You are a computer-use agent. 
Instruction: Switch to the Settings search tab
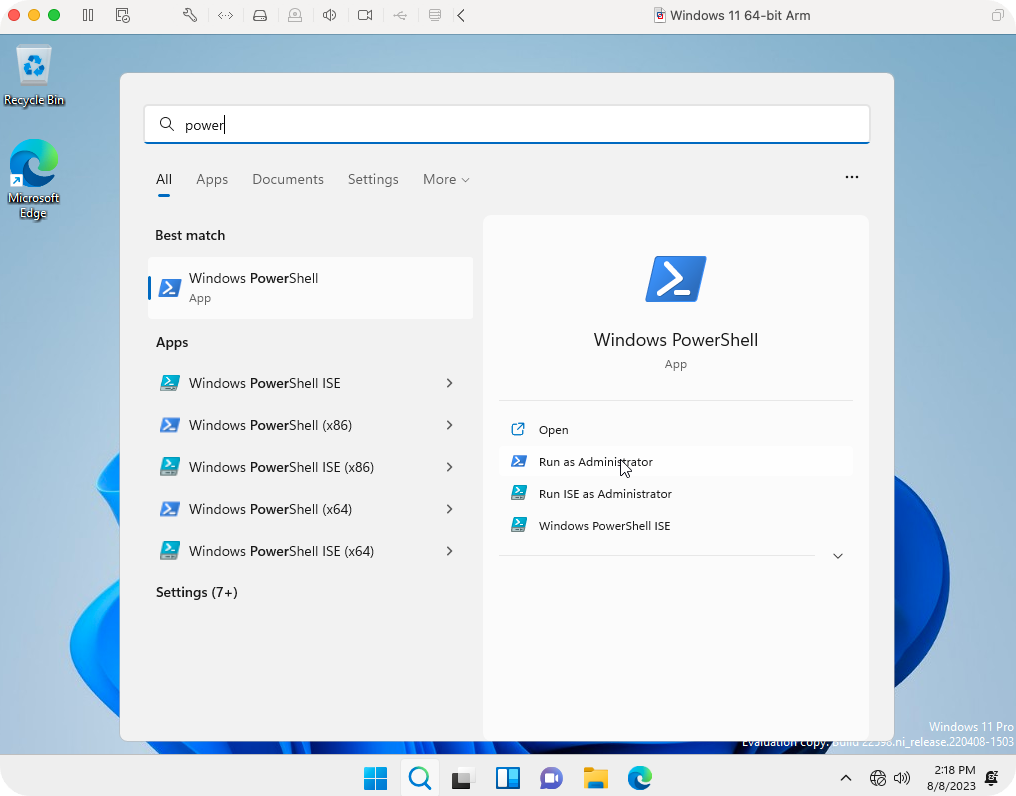[373, 180]
